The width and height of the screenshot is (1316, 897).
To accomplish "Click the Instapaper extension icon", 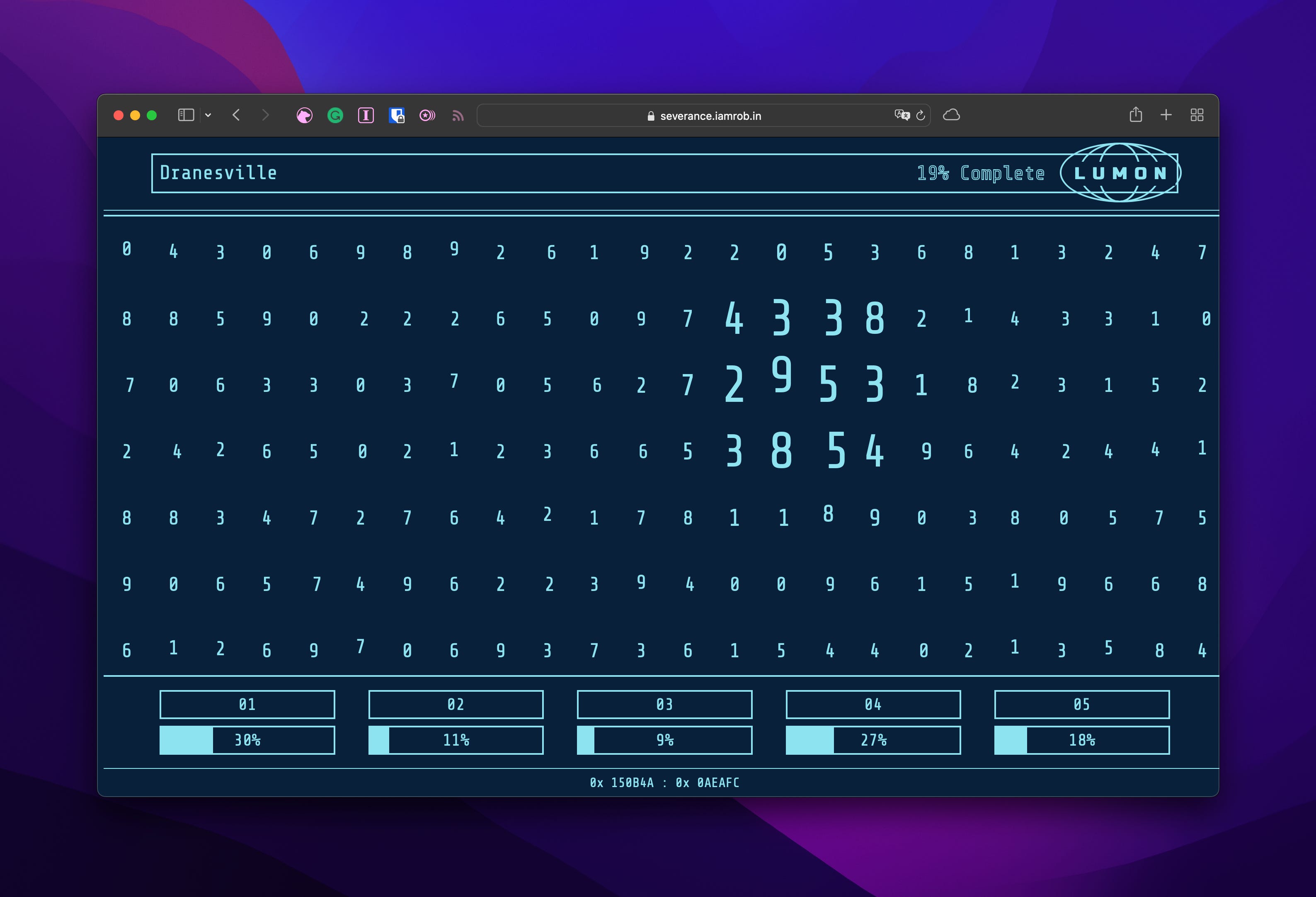I will (x=366, y=116).
